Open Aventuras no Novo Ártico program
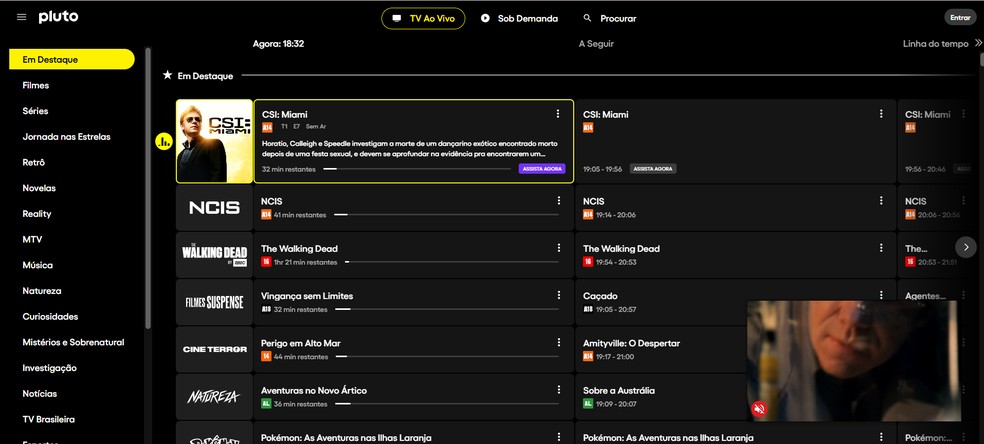984x444 pixels. click(414, 396)
